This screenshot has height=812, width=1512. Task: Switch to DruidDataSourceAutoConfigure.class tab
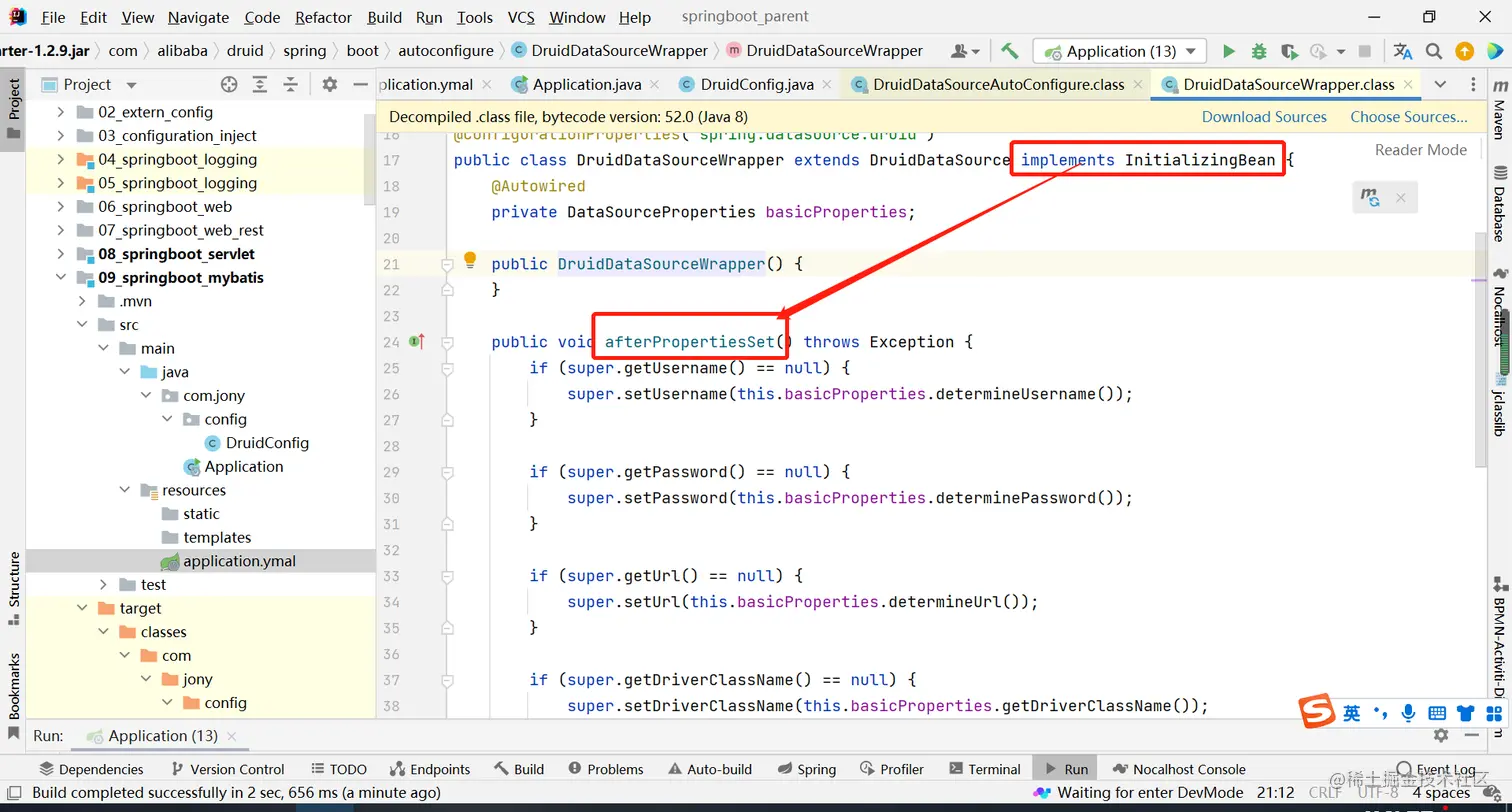point(998,85)
